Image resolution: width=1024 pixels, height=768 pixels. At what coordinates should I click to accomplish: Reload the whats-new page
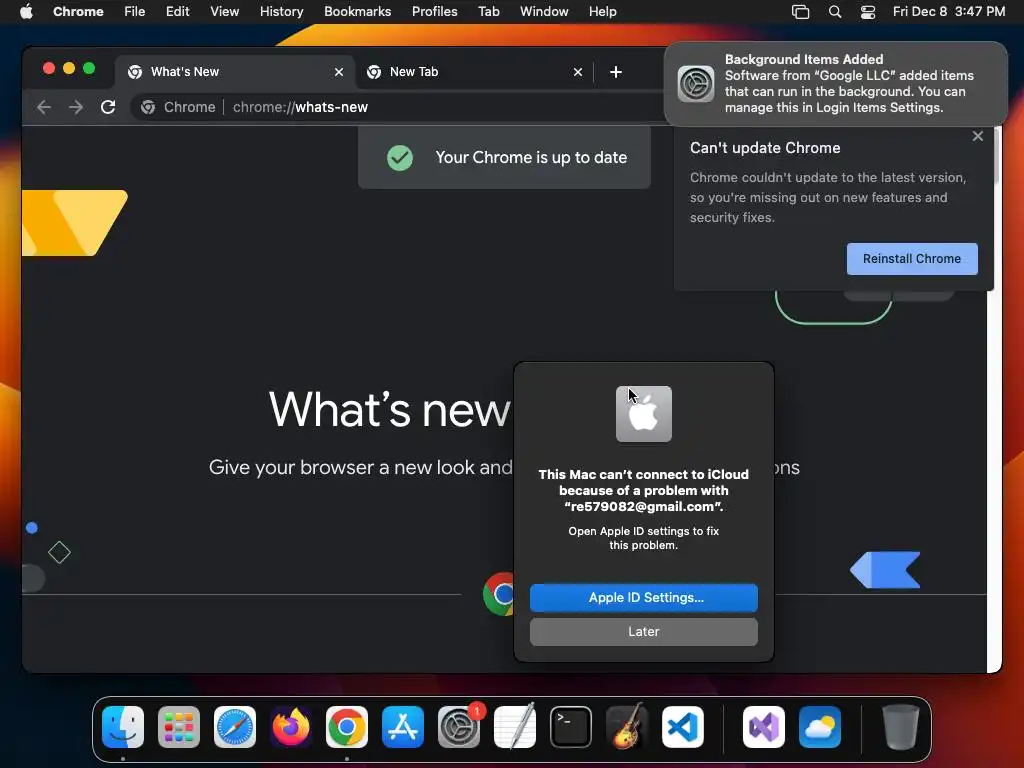pos(108,107)
